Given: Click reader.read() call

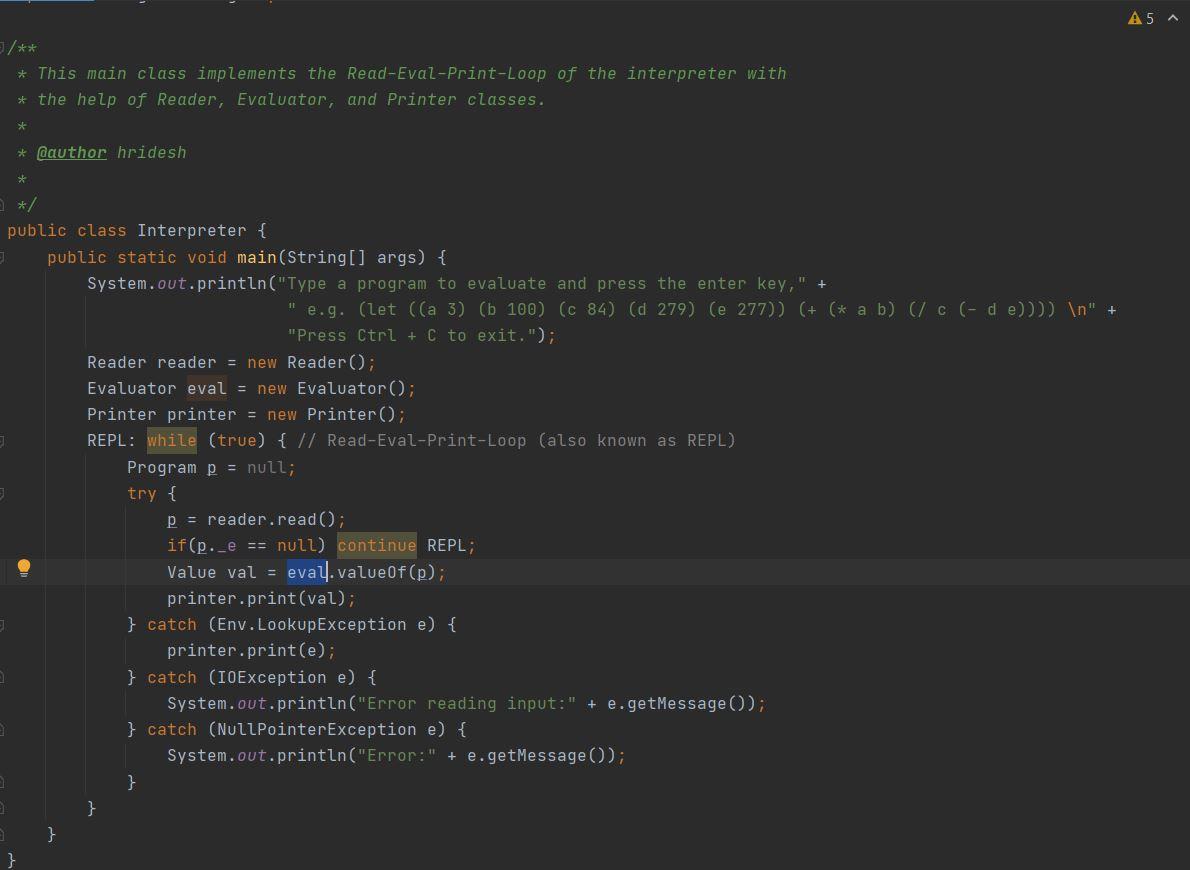Looking at the screenshot, I should (x=271, y=519).
